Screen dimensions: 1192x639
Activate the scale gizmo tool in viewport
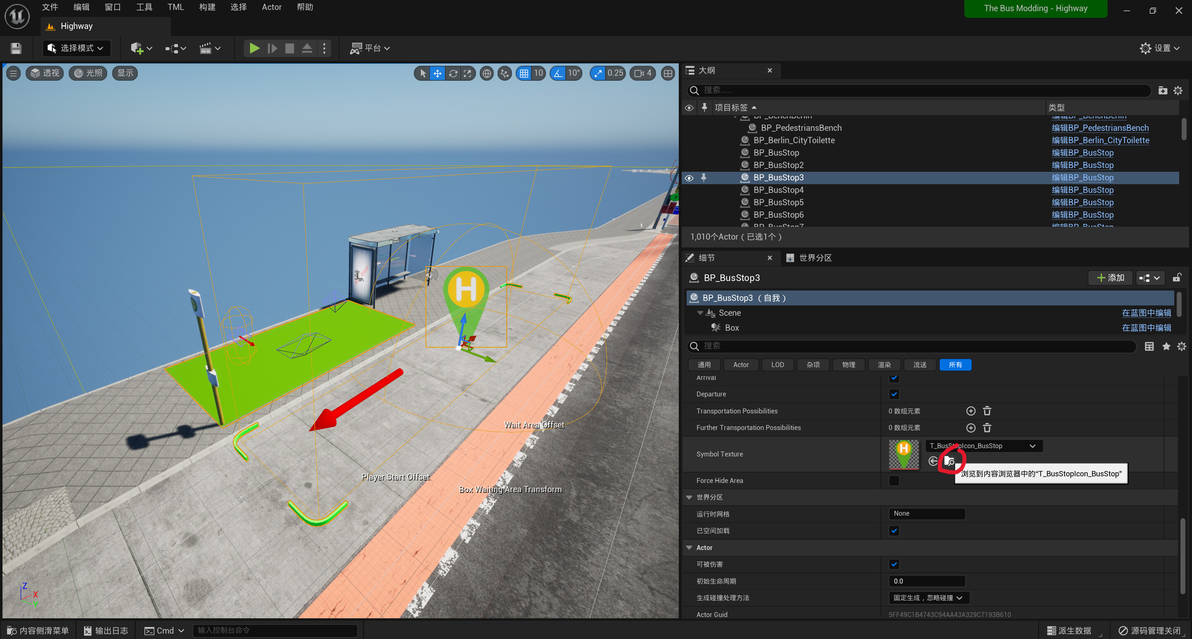pos(468,73)
